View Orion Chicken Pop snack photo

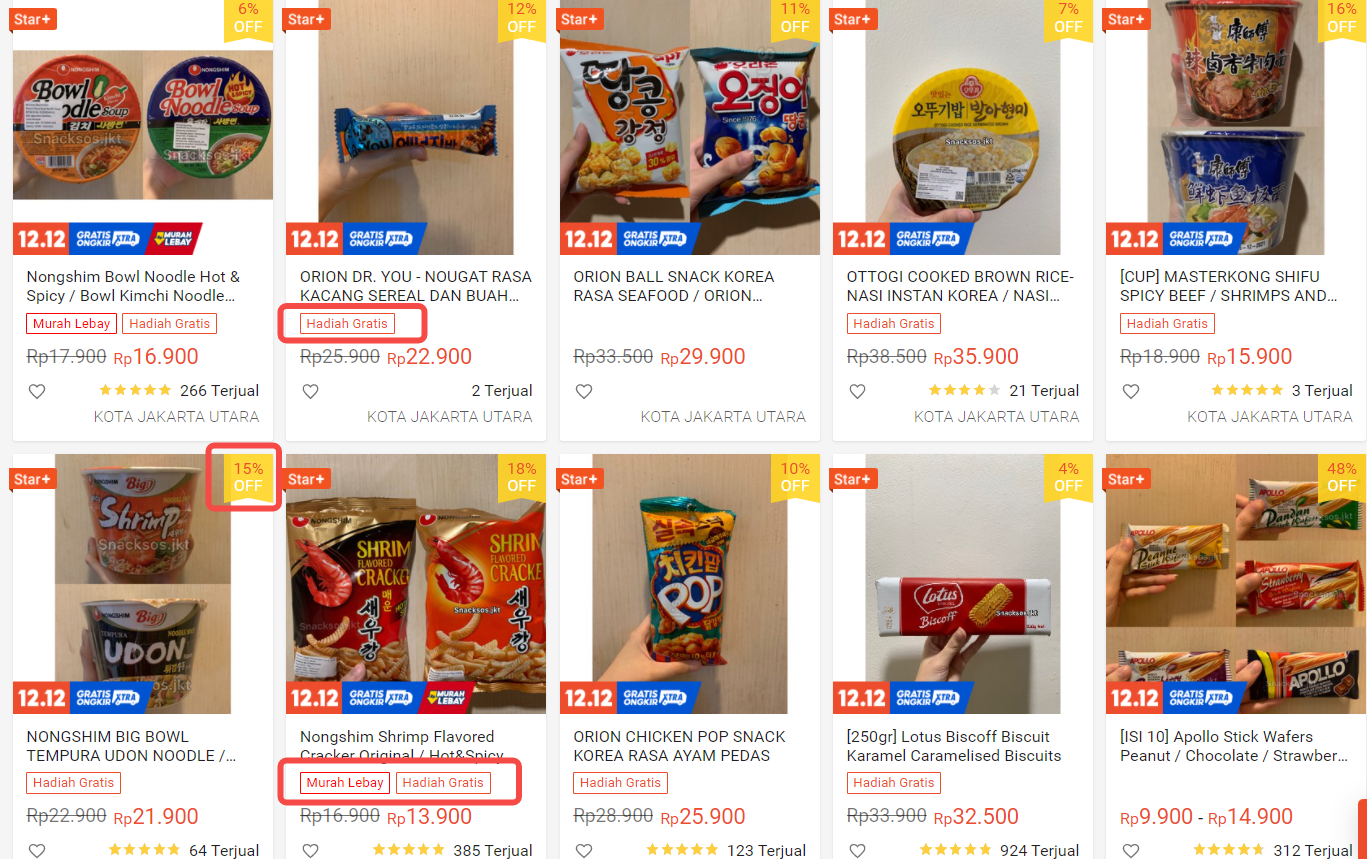(690, 584)
